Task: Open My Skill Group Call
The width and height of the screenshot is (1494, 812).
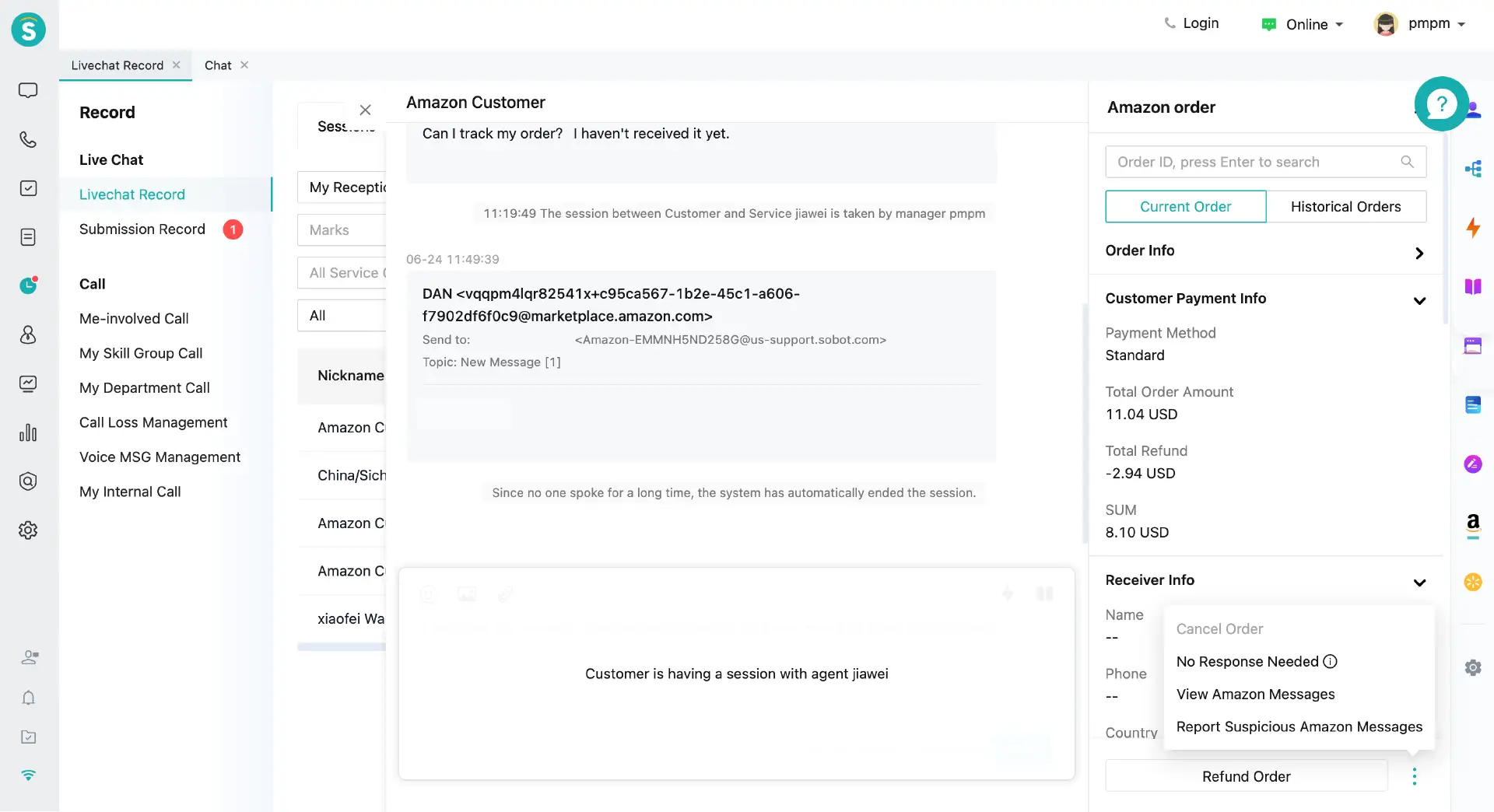Action: pos(141,353)
